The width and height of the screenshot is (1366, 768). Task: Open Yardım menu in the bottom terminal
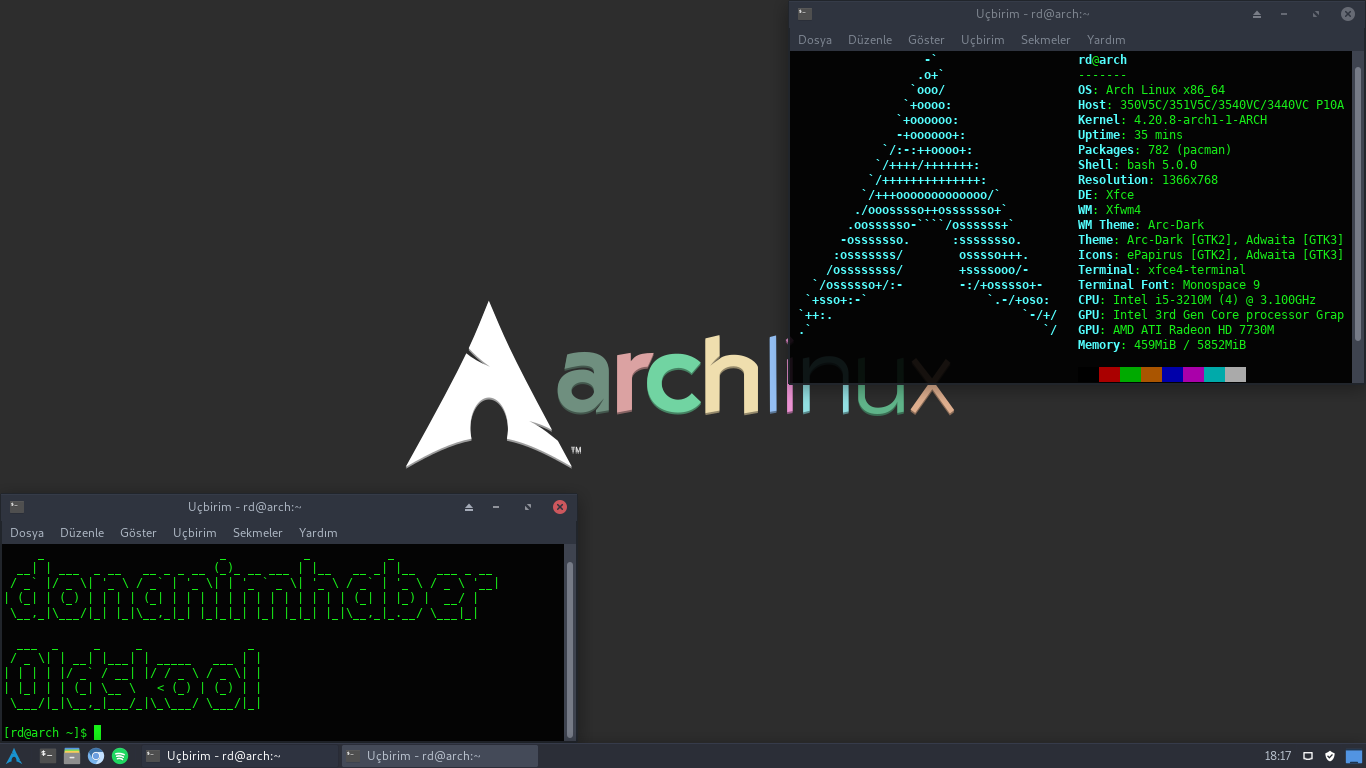click(318, 533)
